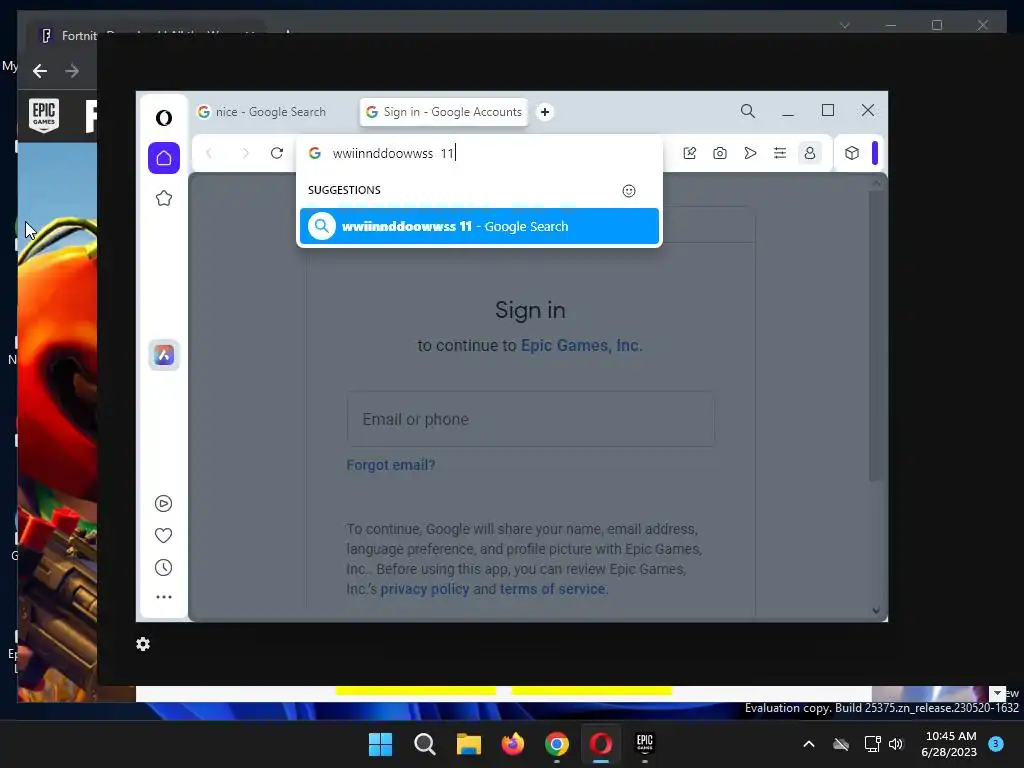This screenshot has width=1024, height=768.
Task: Open the Forgot email? link
Action: point(391,465)
